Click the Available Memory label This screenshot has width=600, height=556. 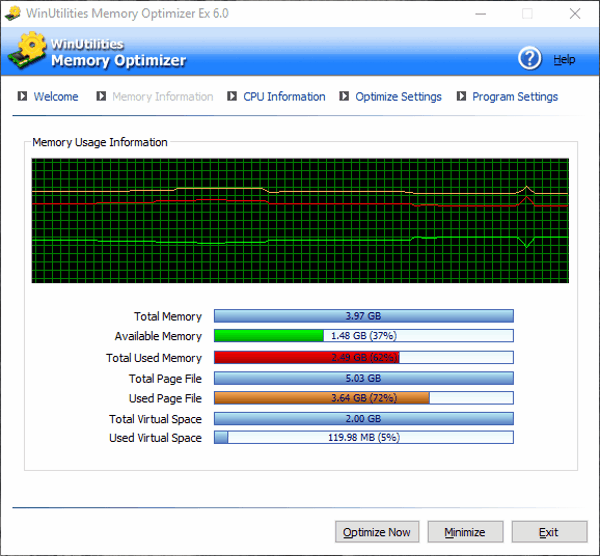pyautogui.click(x=158, y=336)
